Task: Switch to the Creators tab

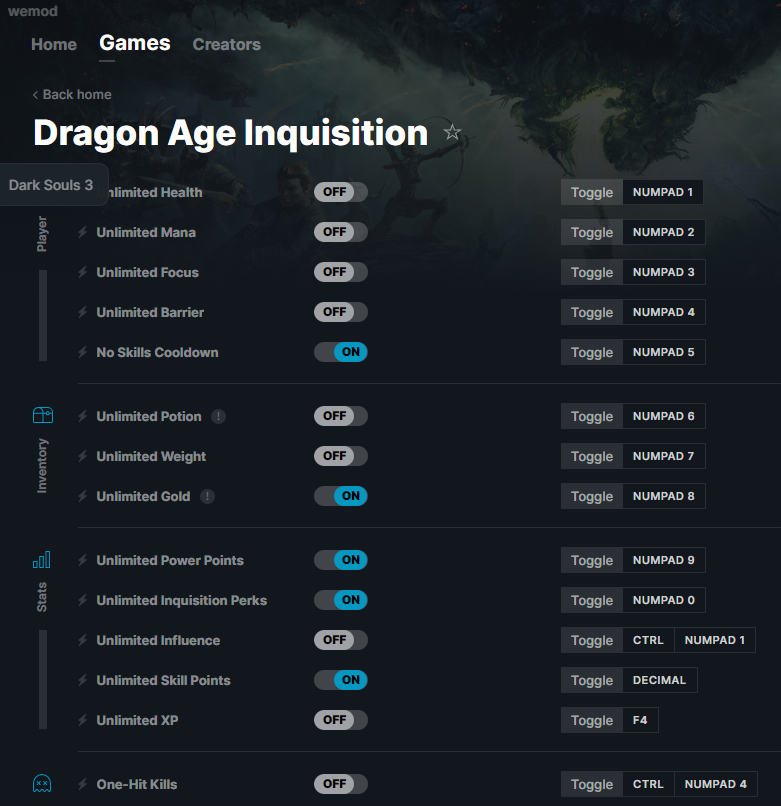Action: [x=227, y=45]
